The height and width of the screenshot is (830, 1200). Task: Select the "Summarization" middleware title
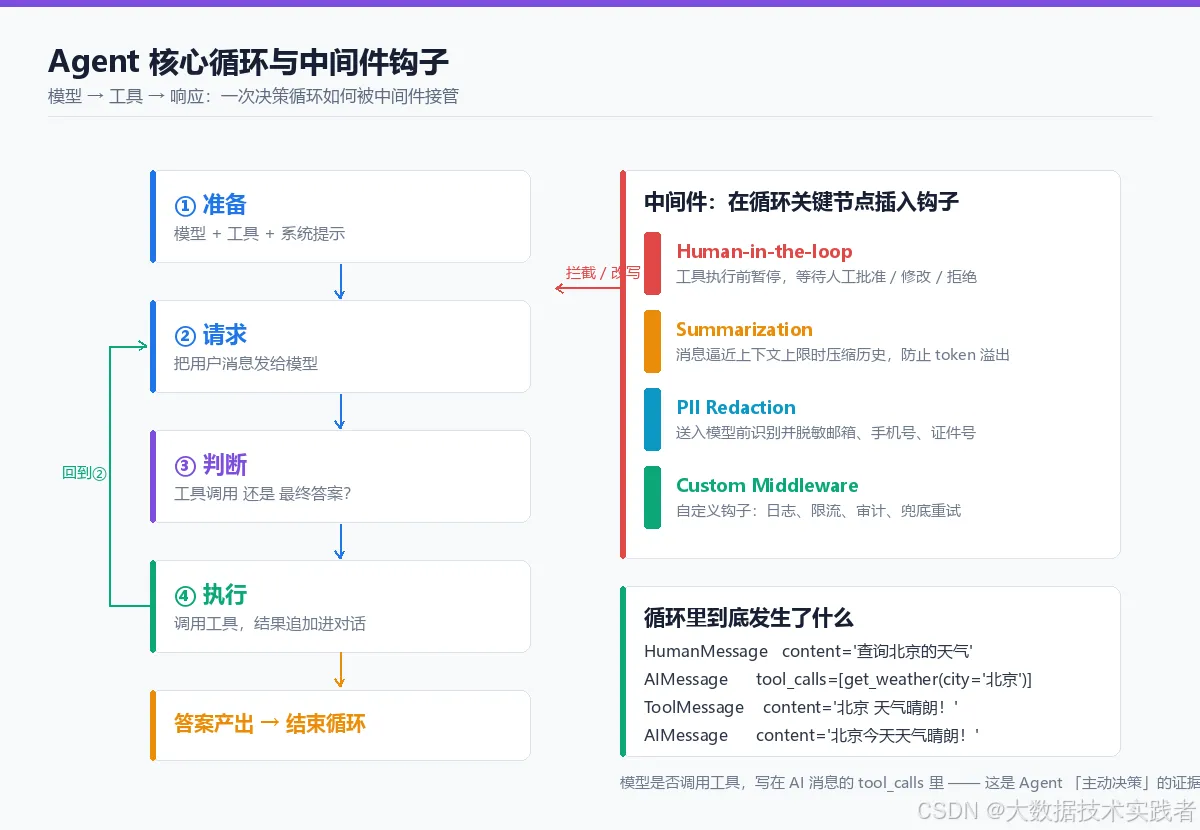pos(744,330)
